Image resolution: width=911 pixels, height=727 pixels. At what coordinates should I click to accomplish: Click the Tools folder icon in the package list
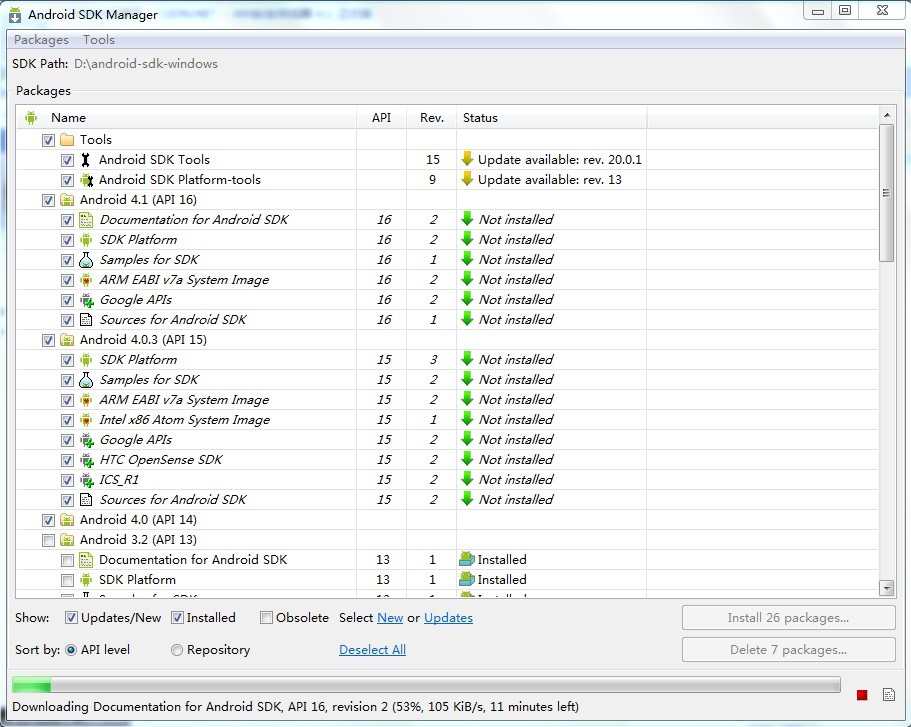pyautogui.click(x=67, y=139)
